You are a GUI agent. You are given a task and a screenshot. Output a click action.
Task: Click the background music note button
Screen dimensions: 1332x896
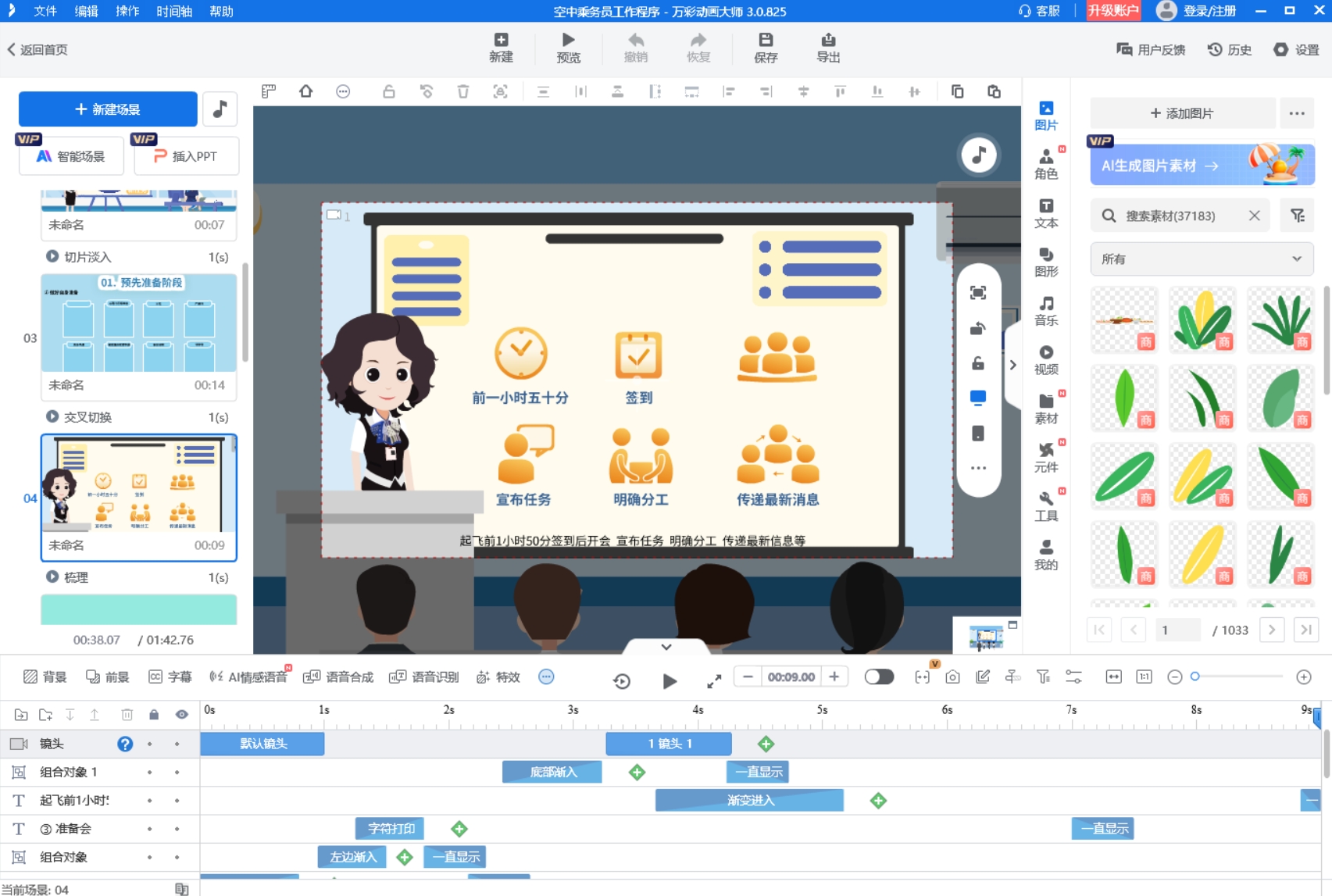pos(220,109)
